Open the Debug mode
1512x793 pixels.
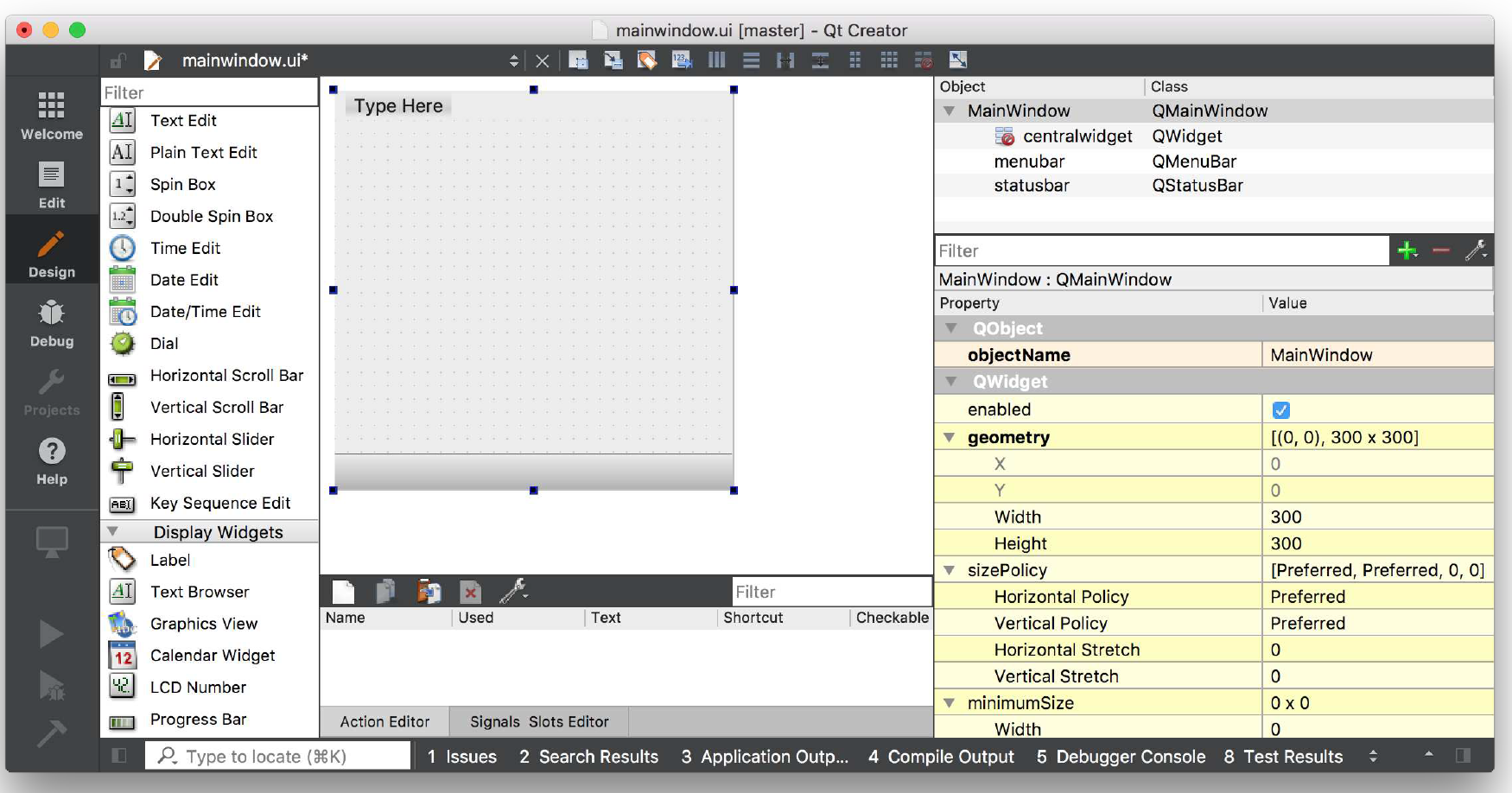point(52,323)
